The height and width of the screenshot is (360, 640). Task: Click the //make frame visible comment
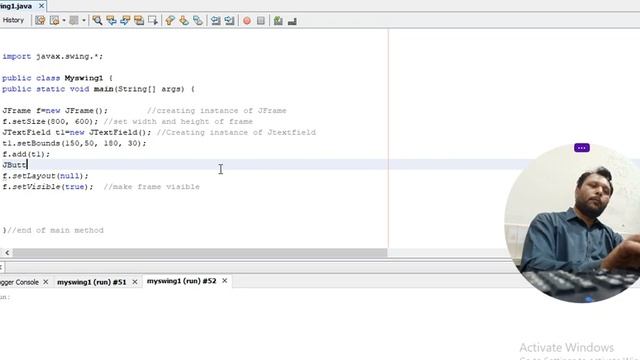pos(151,187)
